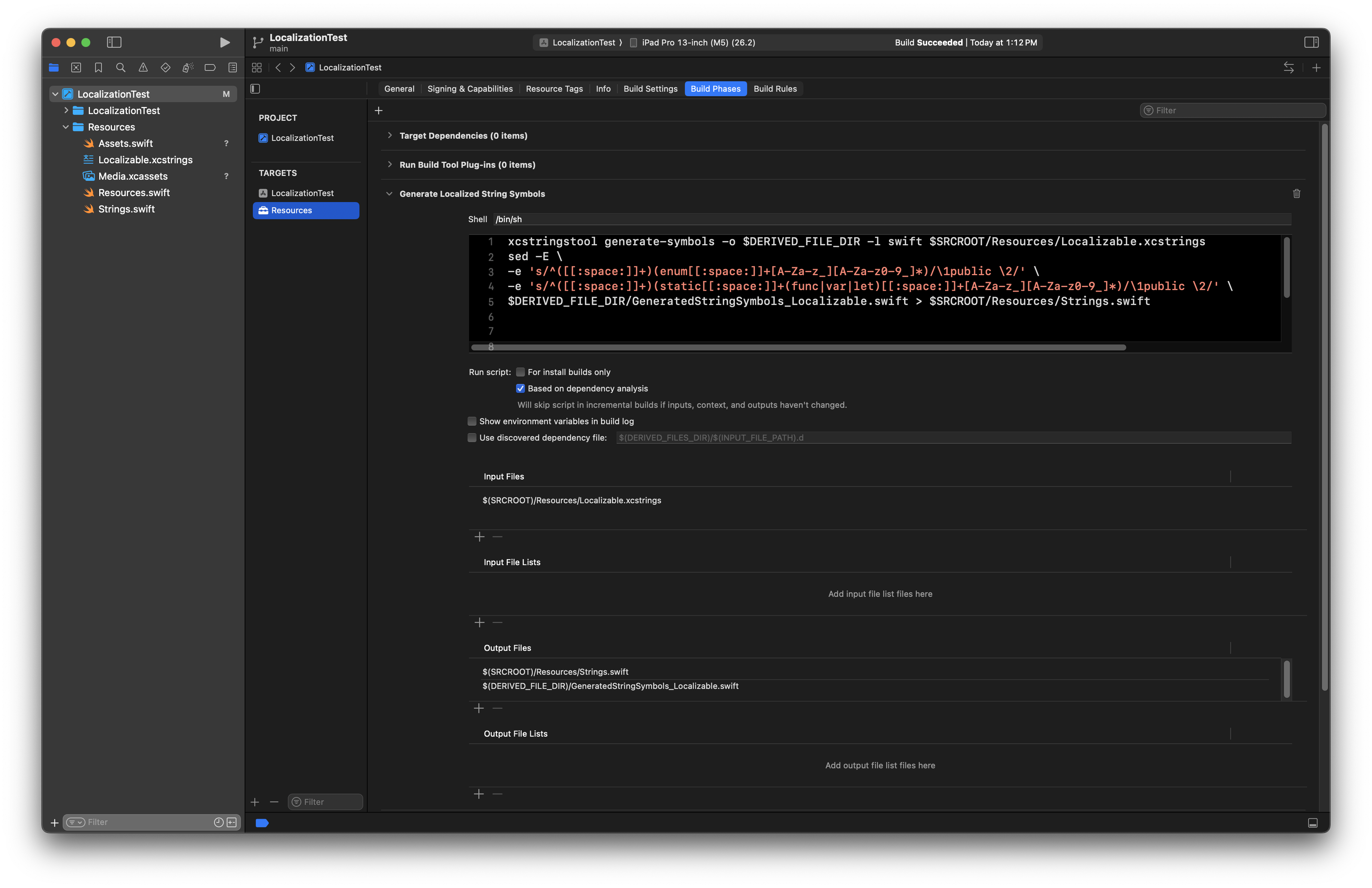Add a new target with the plus button
Image resolution: width=1372 pixels, height=888 pixels.
[x=255, y=801]
